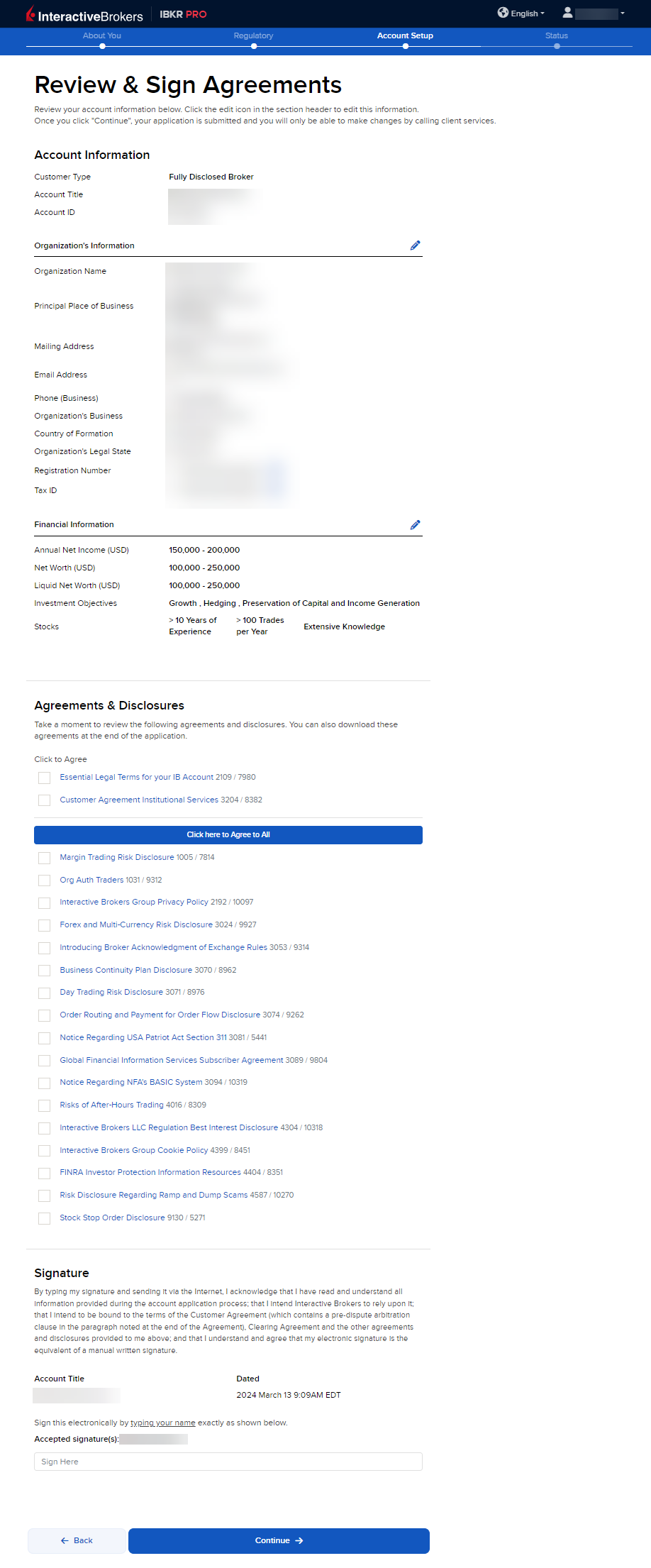Edit Financial Information with pencil icon

tap(415, 525)
